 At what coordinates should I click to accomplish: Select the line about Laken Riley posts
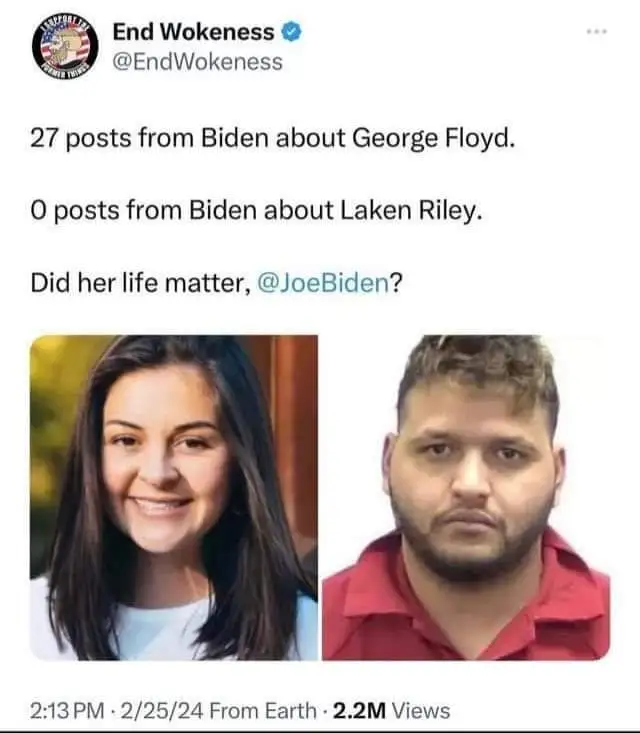pos(256,211)
